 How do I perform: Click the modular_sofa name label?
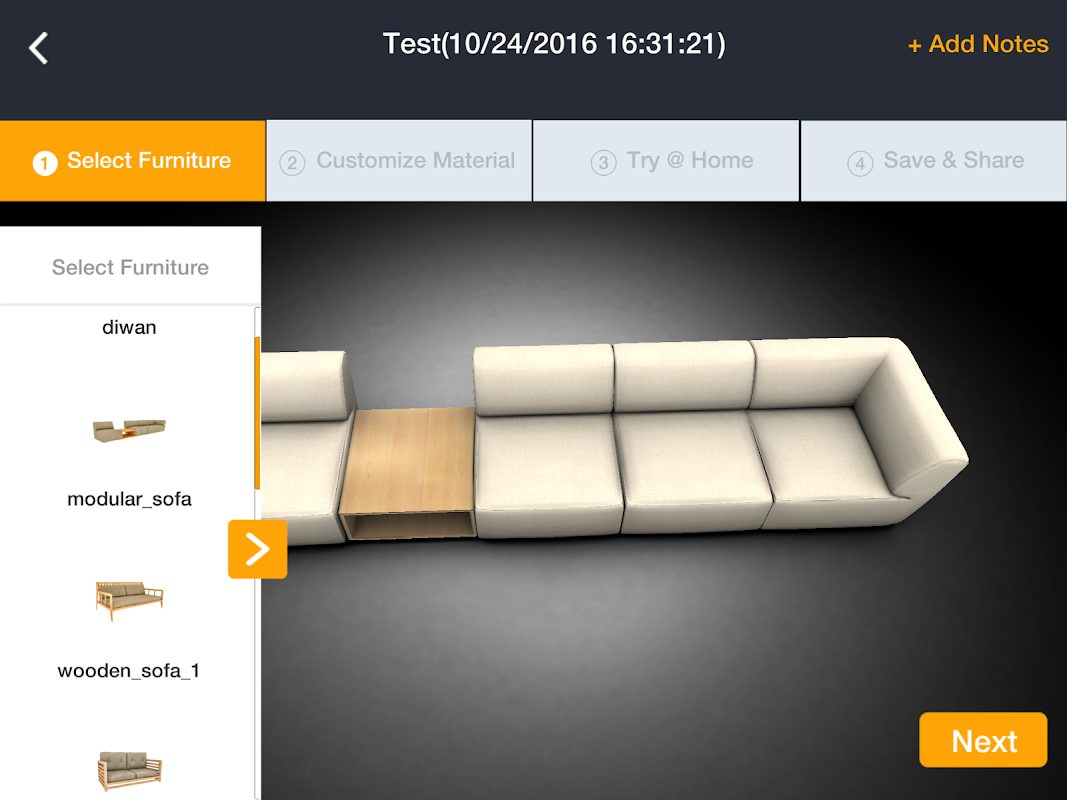(x=129, y=499)
